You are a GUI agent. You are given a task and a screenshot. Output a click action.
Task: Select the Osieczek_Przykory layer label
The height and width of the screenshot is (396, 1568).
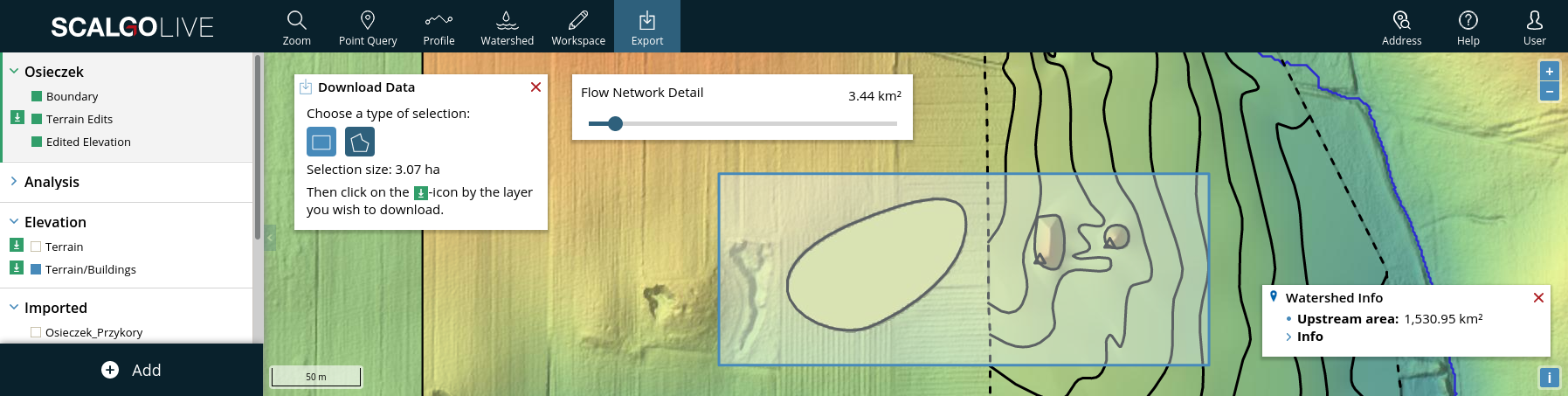pyautogui.click(x=94, y=332)
